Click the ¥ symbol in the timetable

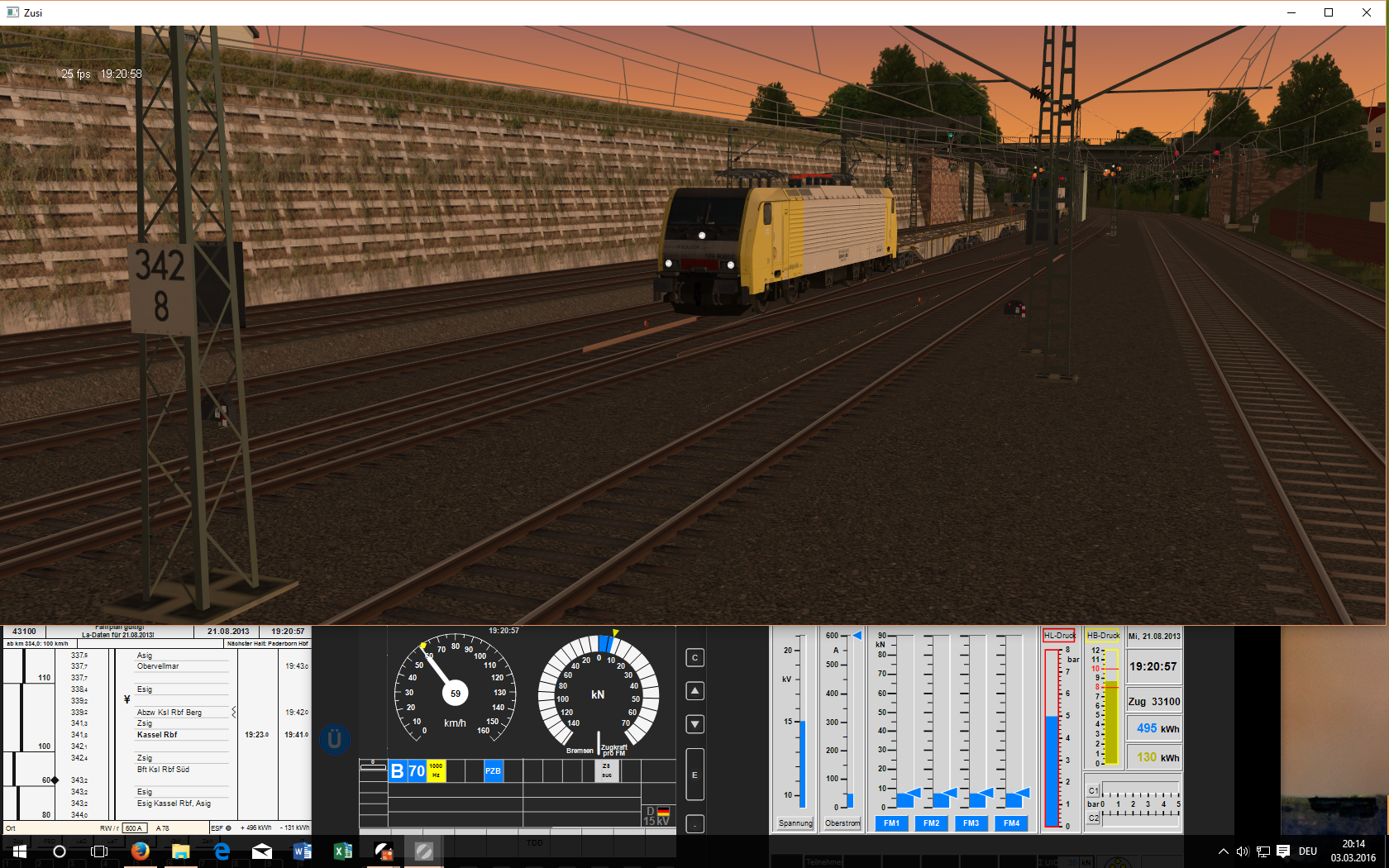coord(126,699)
